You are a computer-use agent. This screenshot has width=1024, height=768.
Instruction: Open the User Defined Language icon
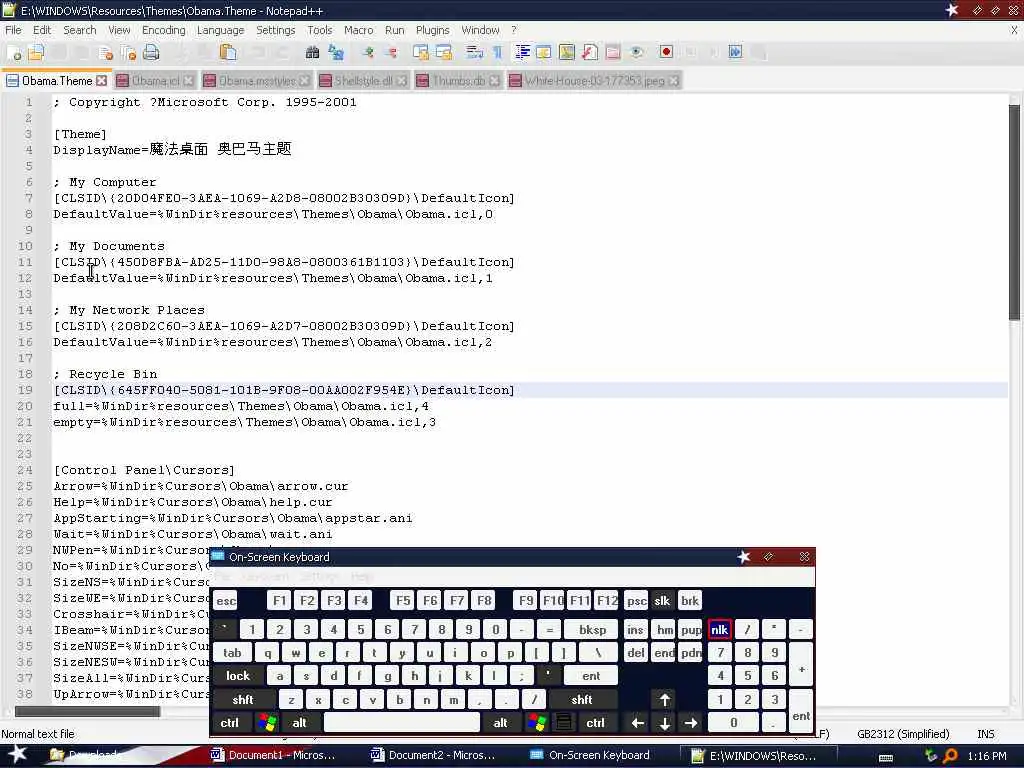[544, 53]
